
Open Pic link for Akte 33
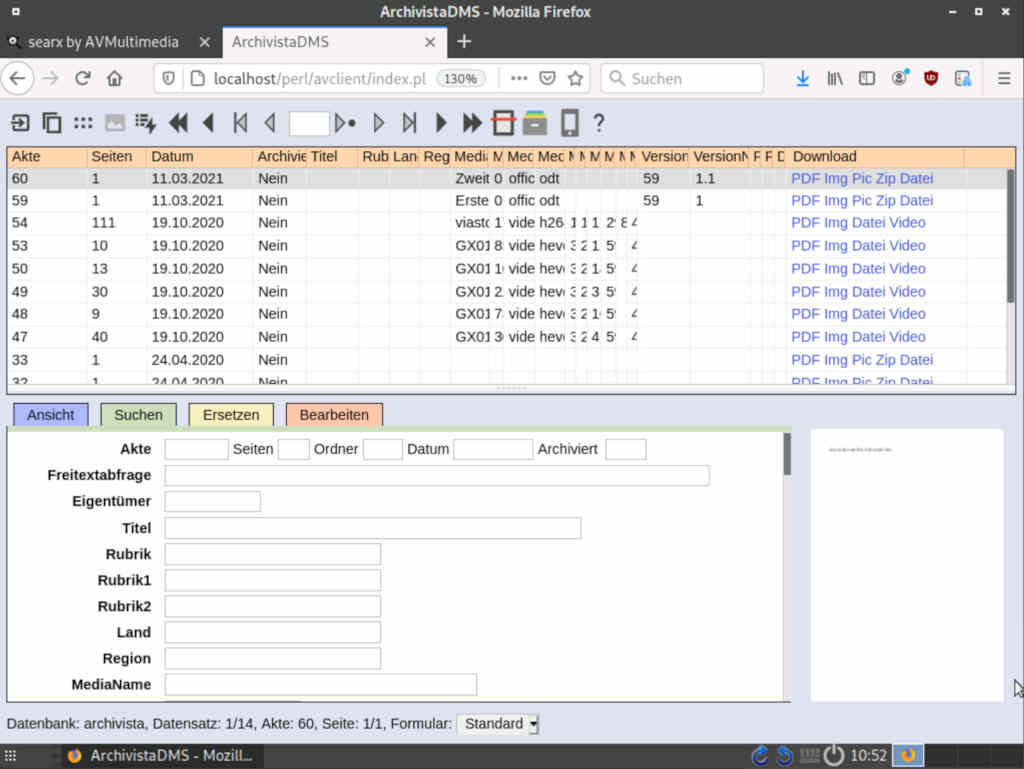click(862, 360)
